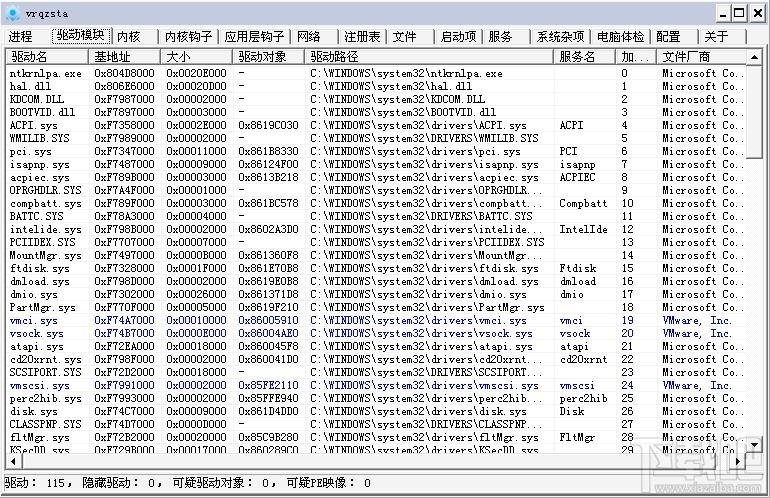
Task: Click the horizontal scrollbar left arrow
Action: 13,461
